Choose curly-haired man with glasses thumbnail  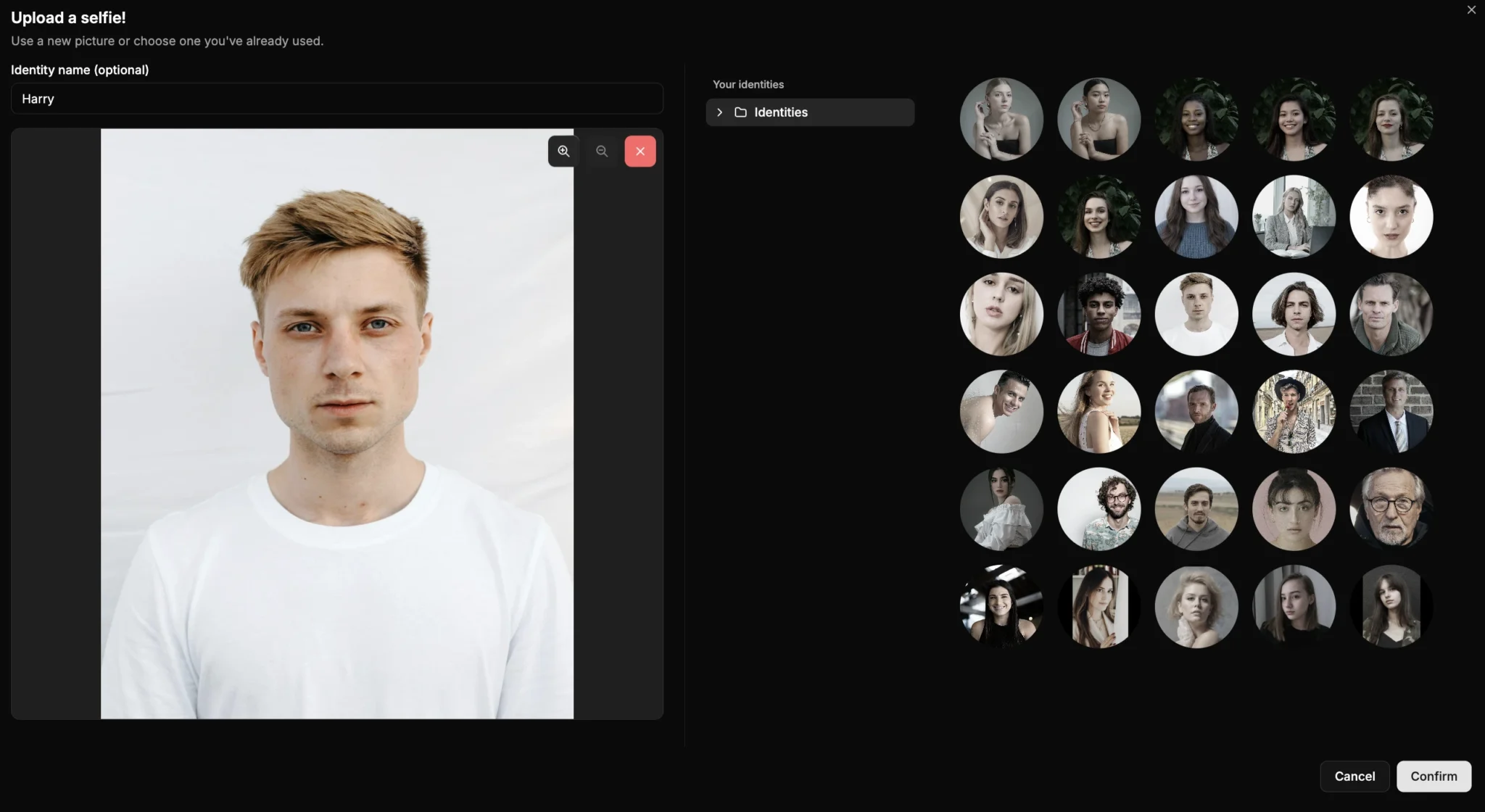click(x=1099, y=509)
